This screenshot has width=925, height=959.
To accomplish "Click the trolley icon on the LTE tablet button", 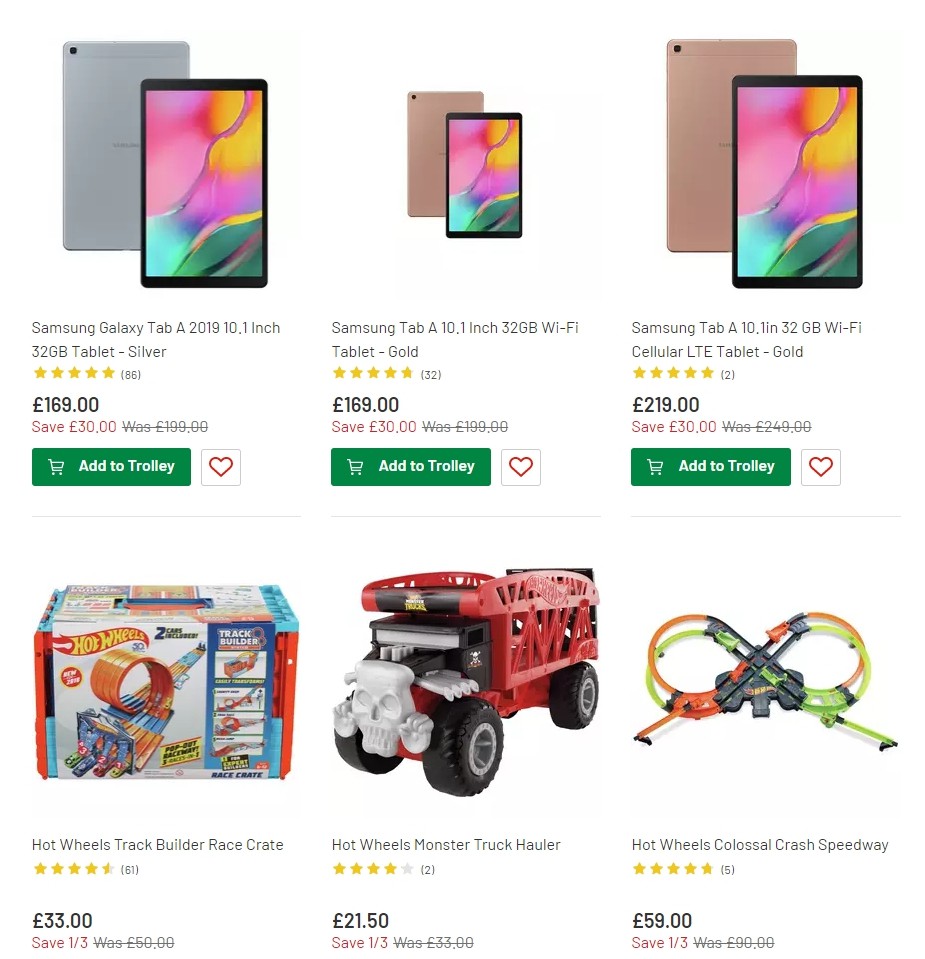I will click(x=656, y=466).
